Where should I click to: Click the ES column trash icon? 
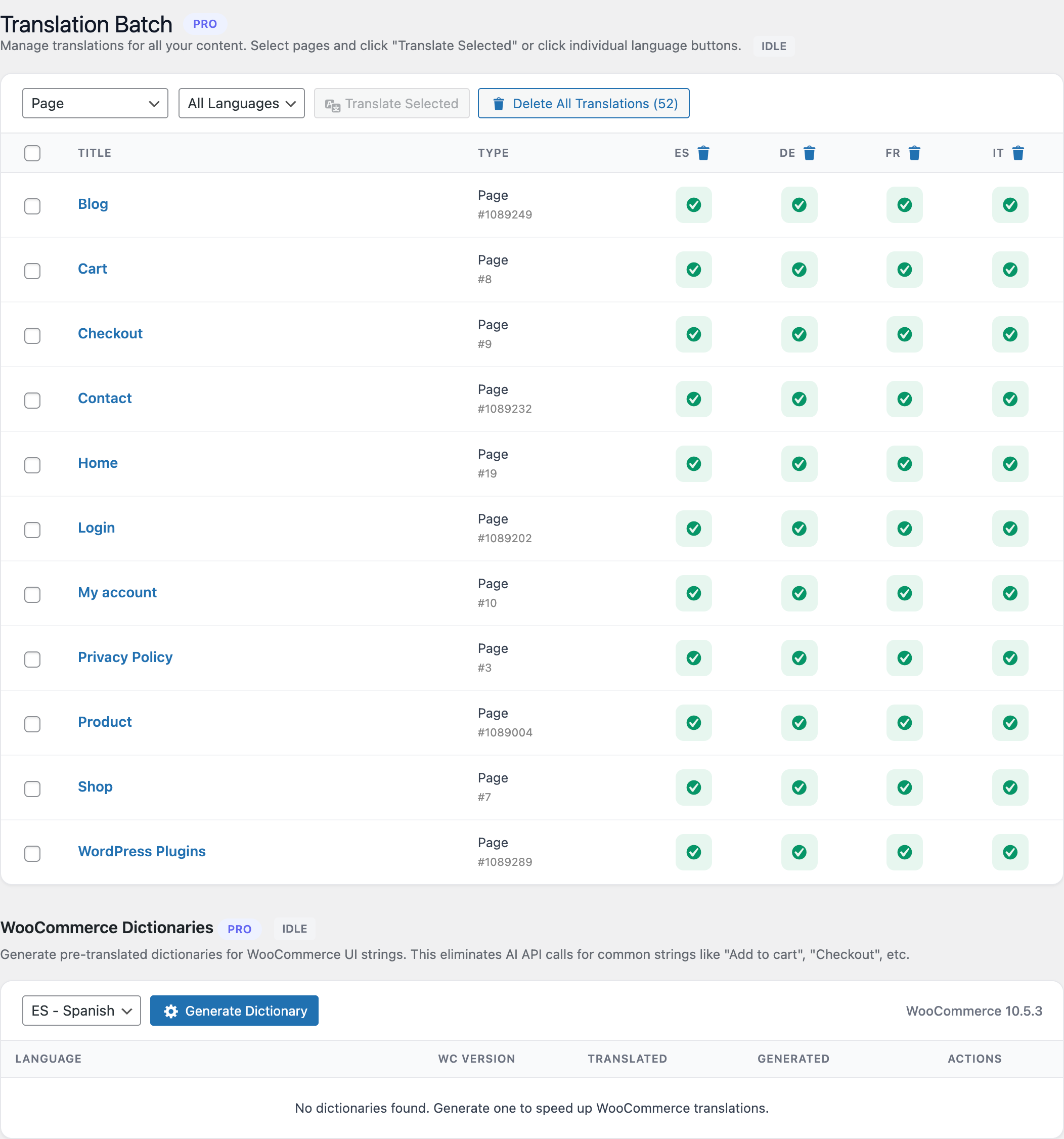(703, 153)
